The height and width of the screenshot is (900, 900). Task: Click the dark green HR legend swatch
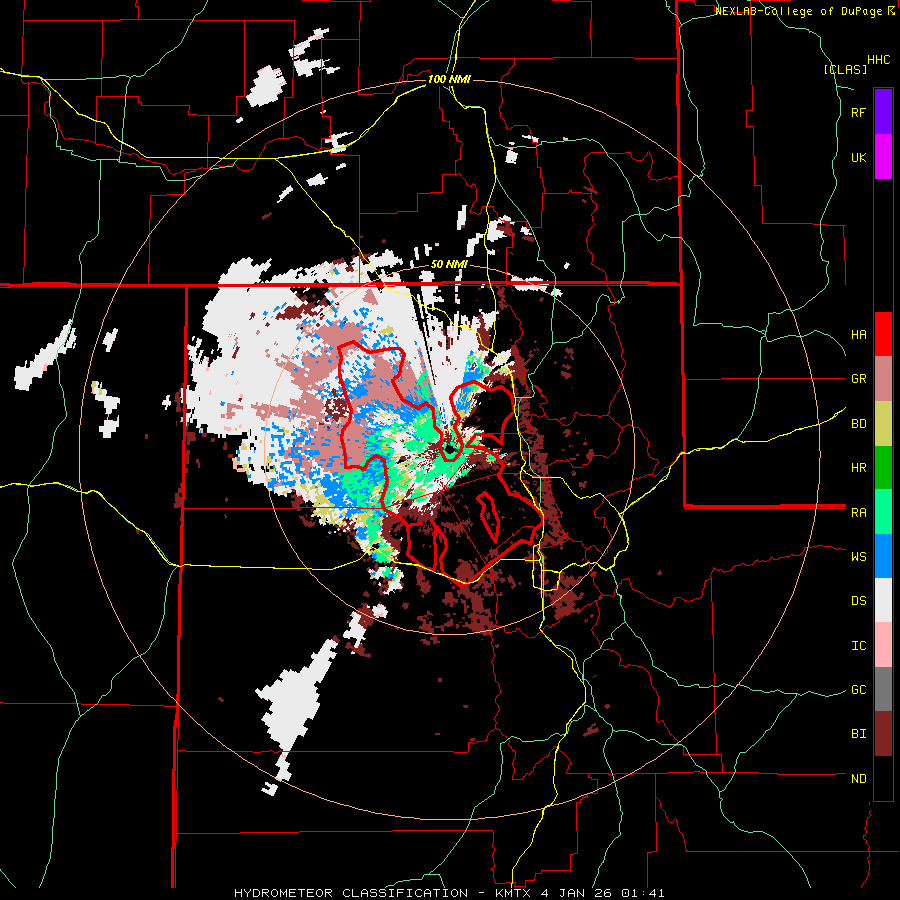(883, 467)
